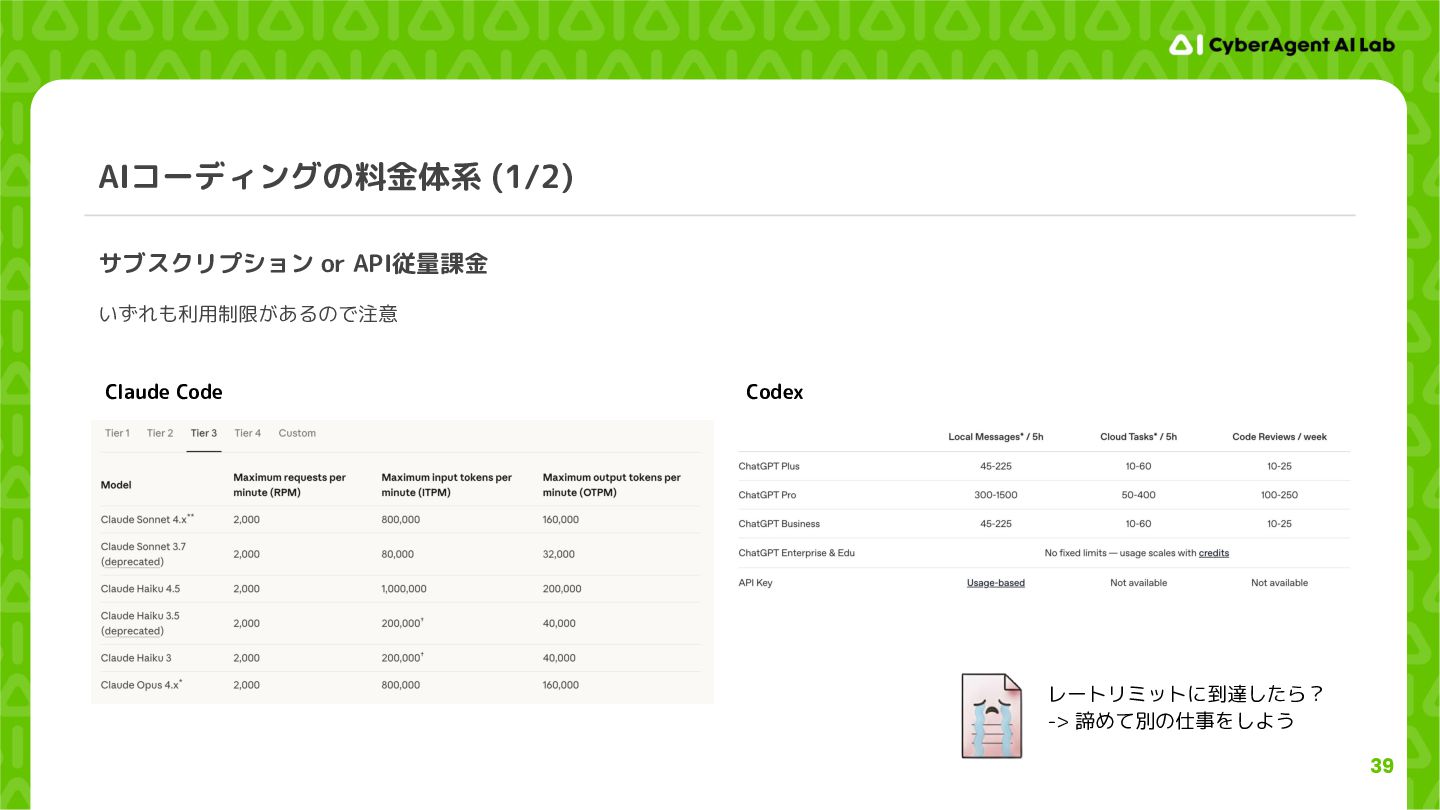
Task: Click 'Not available' under Code Reviews
Action: click(1279, 583)
